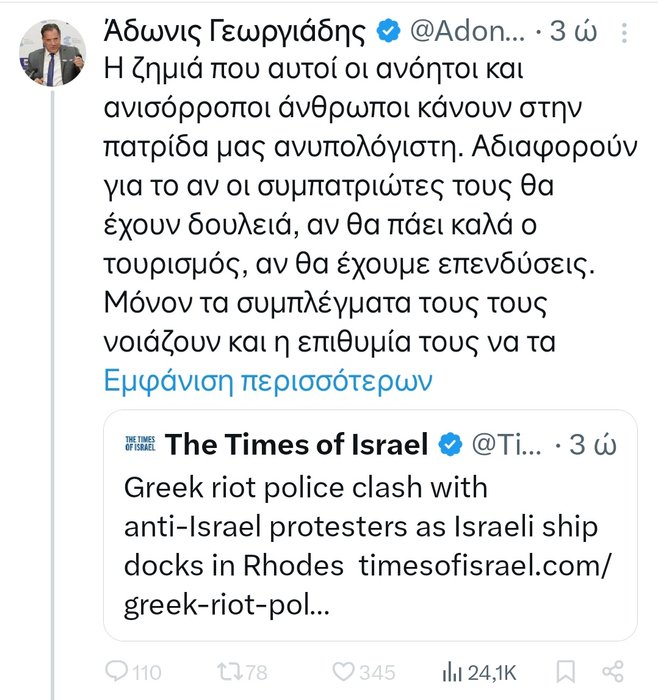Open The Times of Israel avatar logo

139,444
